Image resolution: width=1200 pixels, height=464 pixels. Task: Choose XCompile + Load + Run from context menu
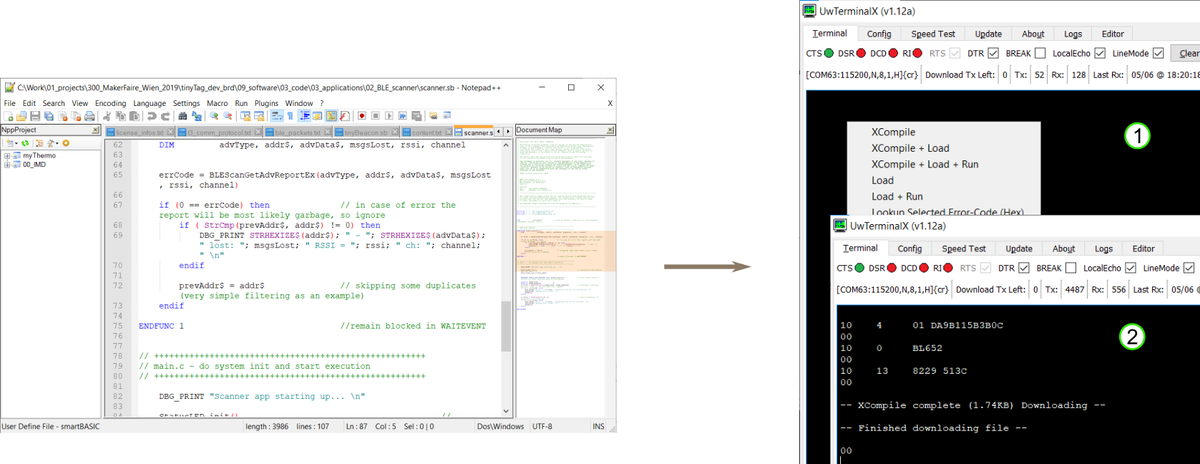click(x=925, y=164)
